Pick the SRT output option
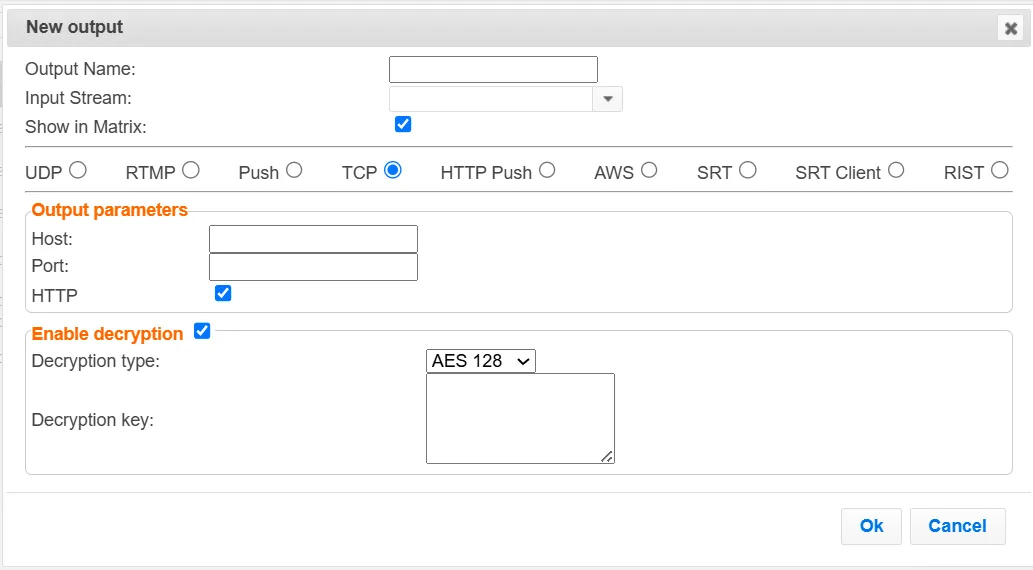The image size is (1033, 570). coord(748,171)
